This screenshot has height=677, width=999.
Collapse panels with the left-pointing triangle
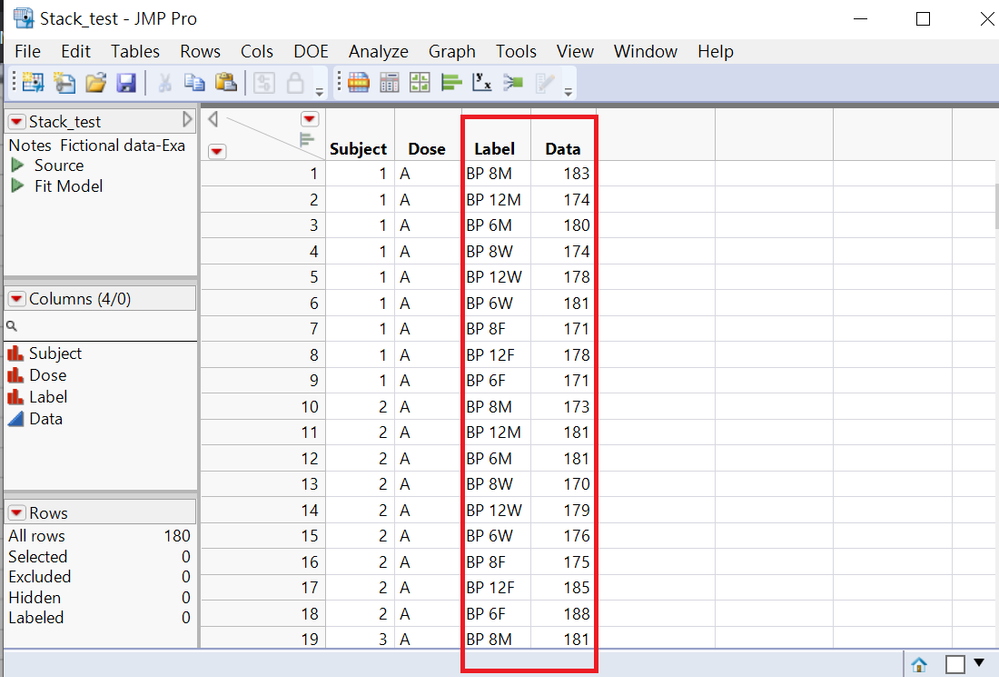pyautogui.click(x=213, y=119)
